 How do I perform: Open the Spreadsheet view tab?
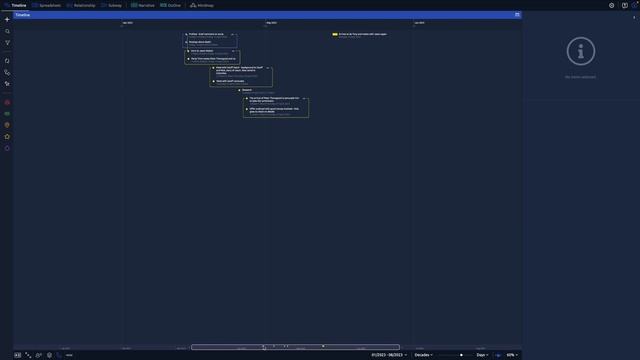coord(47,5)
